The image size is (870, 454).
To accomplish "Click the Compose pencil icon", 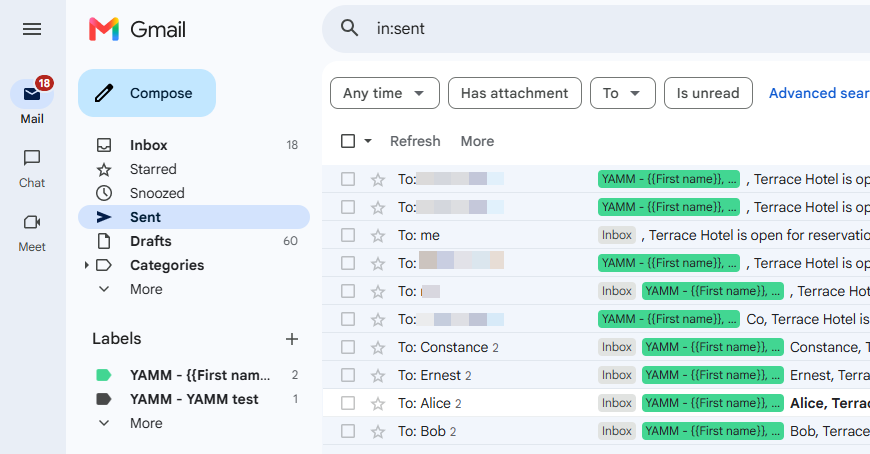I will [x=104, y=93].
